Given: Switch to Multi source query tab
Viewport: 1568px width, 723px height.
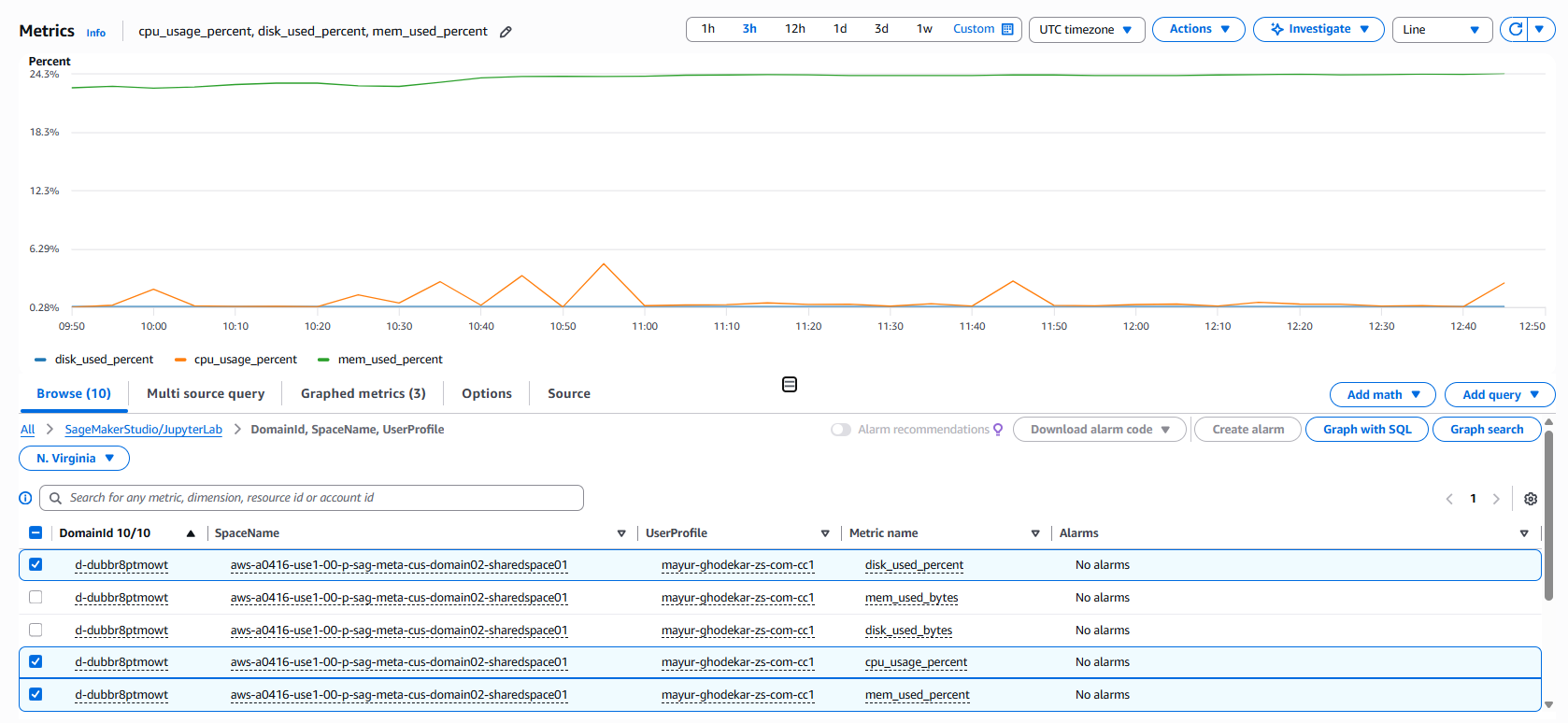Looking at the screenshot, I should pyautogui.click(x=206, y=394).
